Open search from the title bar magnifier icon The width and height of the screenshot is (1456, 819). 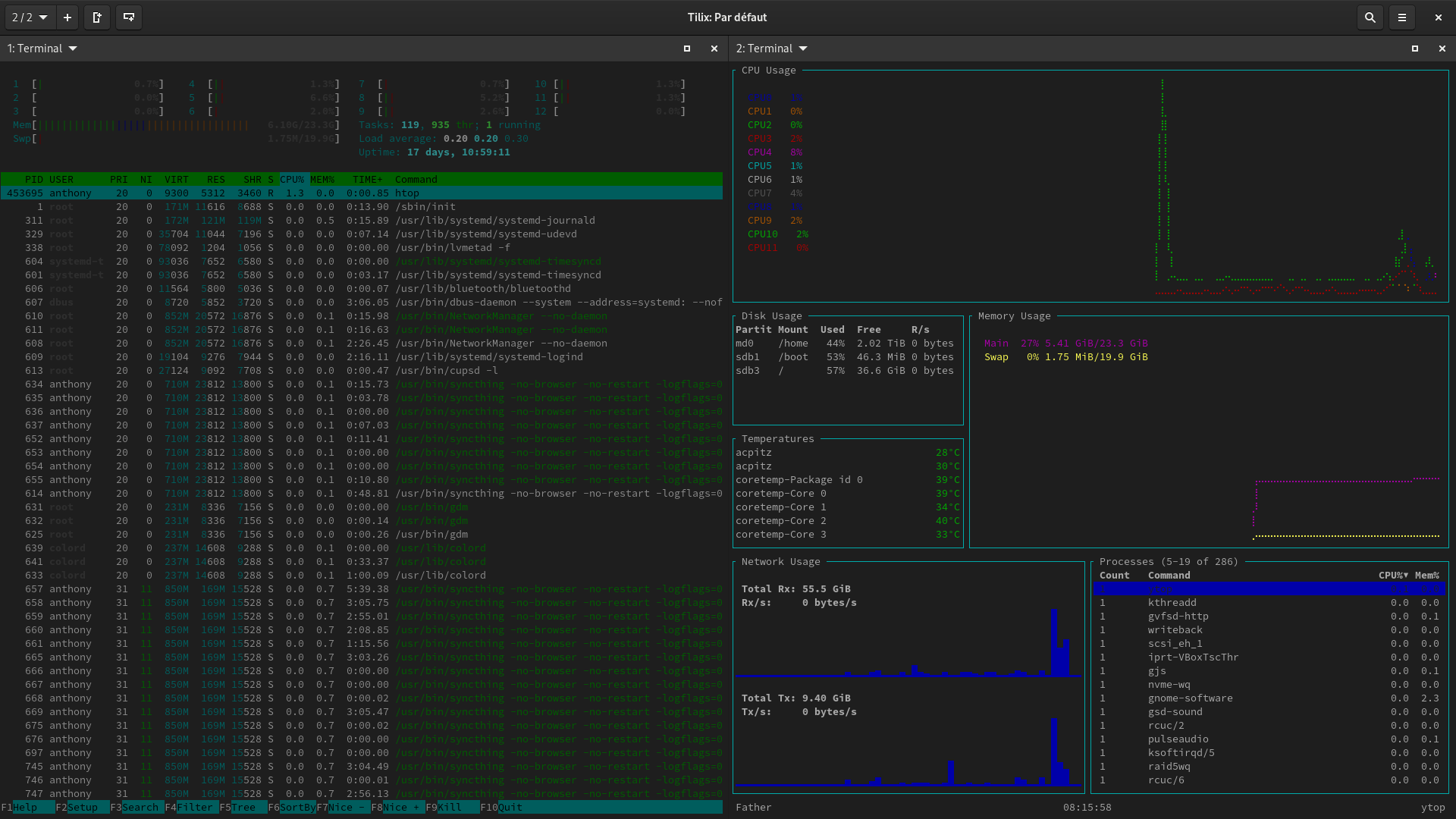1370,17
